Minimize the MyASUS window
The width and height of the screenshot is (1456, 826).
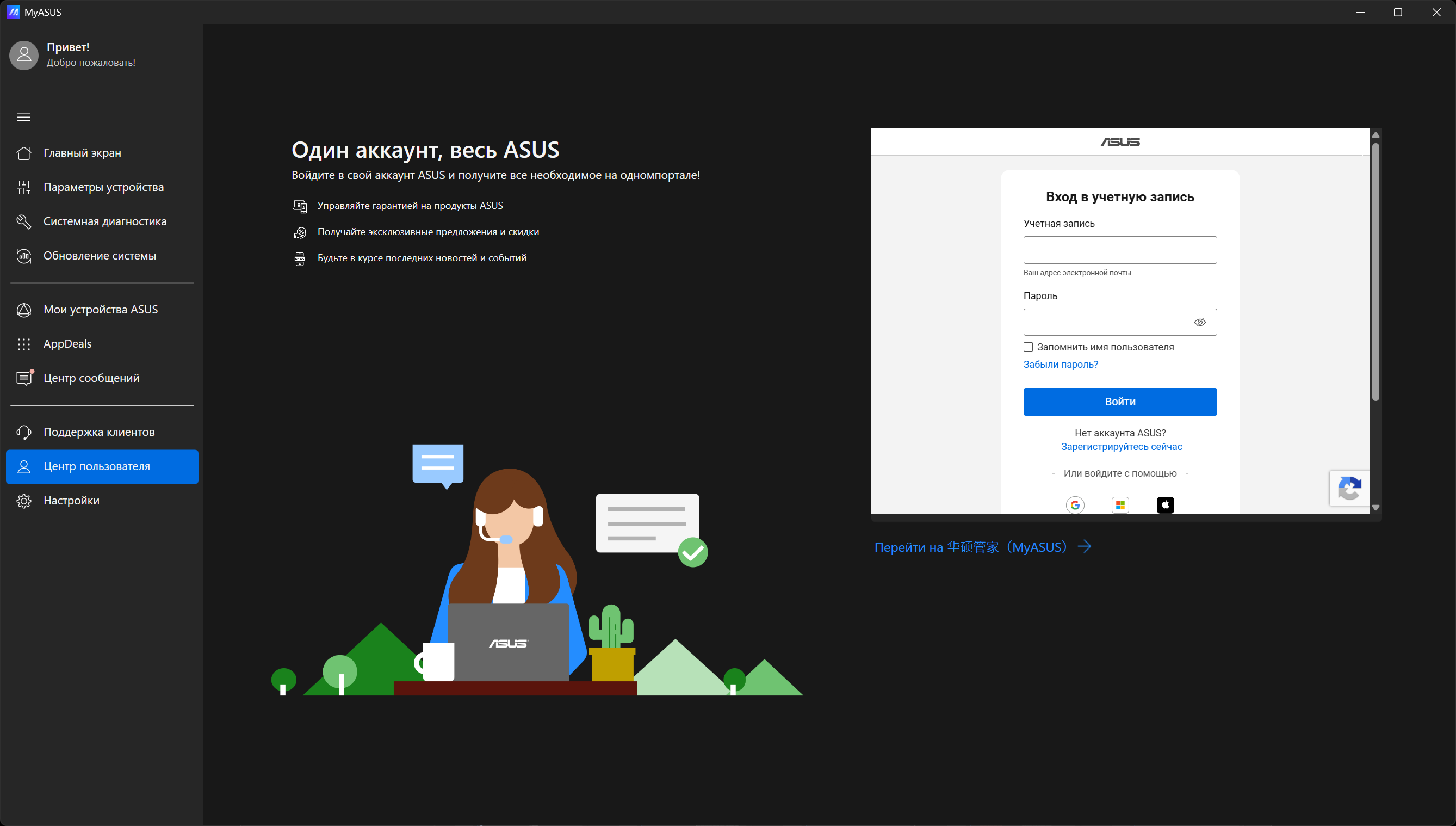pyautogui.click(x=1360, y=12)
